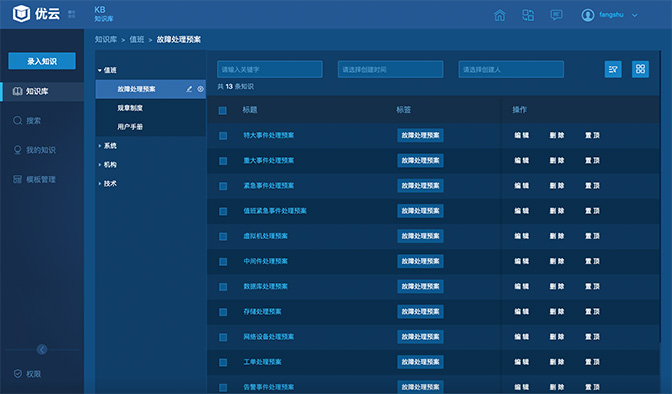The width and height of the screenshot is (672, 394).
Task: Click 删除 for 重大事件处理预案
Action: 557,160
